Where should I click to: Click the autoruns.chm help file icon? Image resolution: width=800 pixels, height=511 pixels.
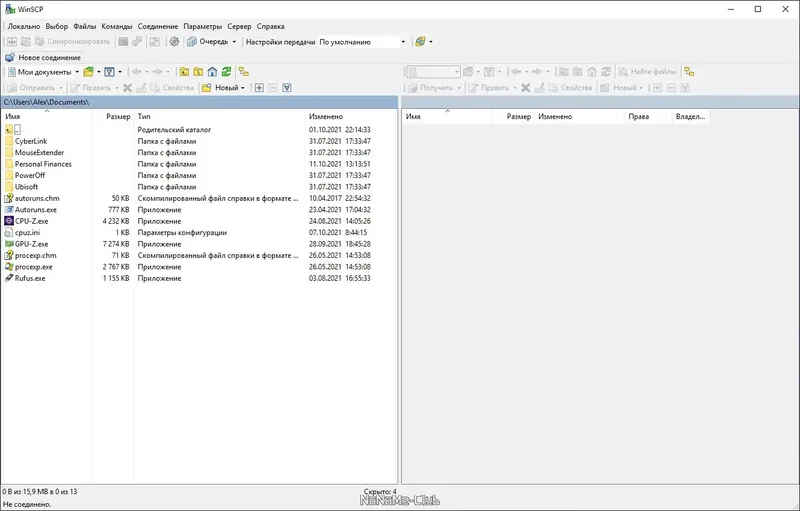pos(9,198)
